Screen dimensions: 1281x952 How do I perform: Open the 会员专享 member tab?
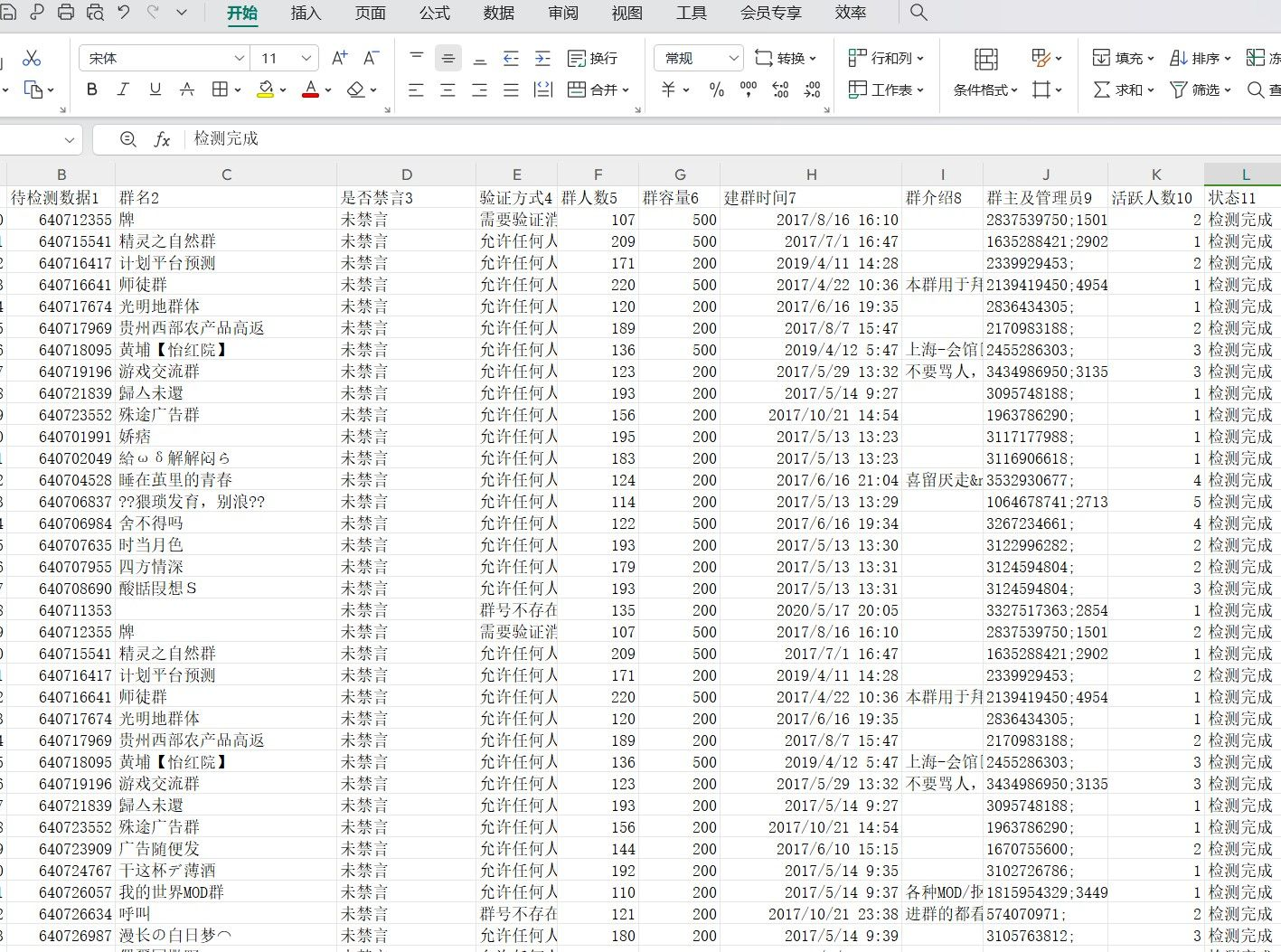[x=770, y=13]
